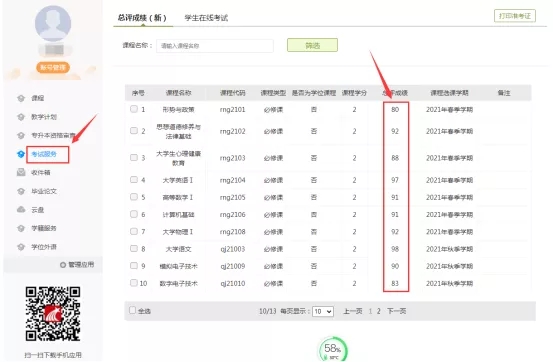Click the grade 98 for 大学语文
Screen dimensions: 553x362
click(395, 249)
